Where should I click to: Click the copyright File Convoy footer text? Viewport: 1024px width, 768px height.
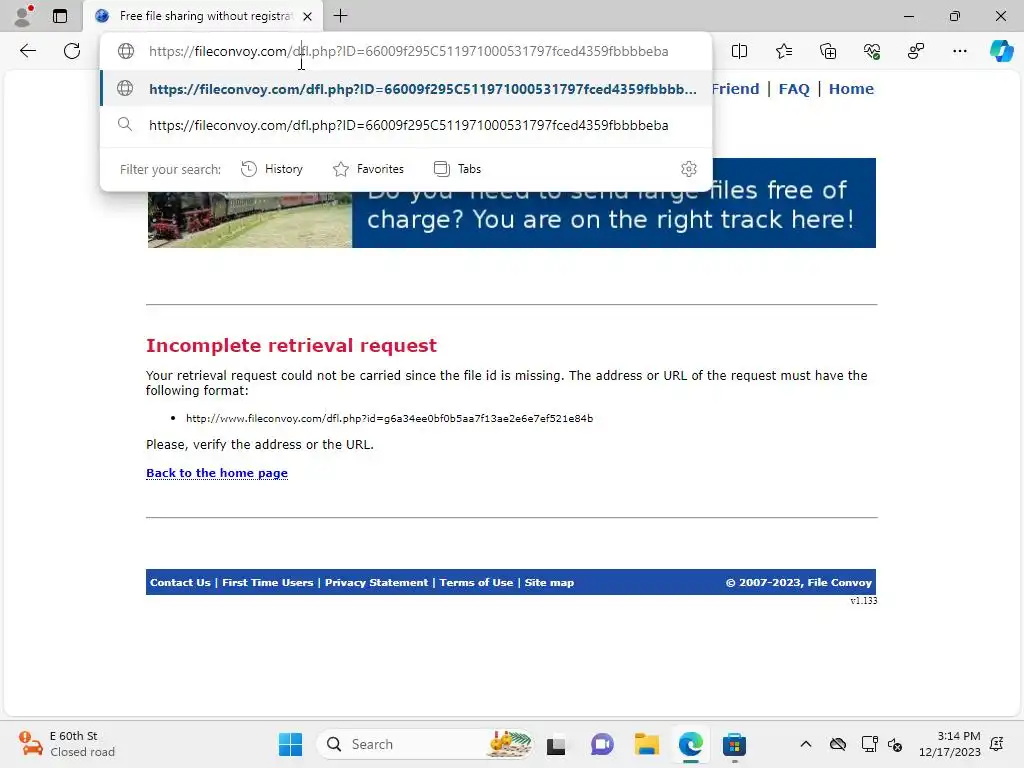pyautogui.click(x=799, y=583)
